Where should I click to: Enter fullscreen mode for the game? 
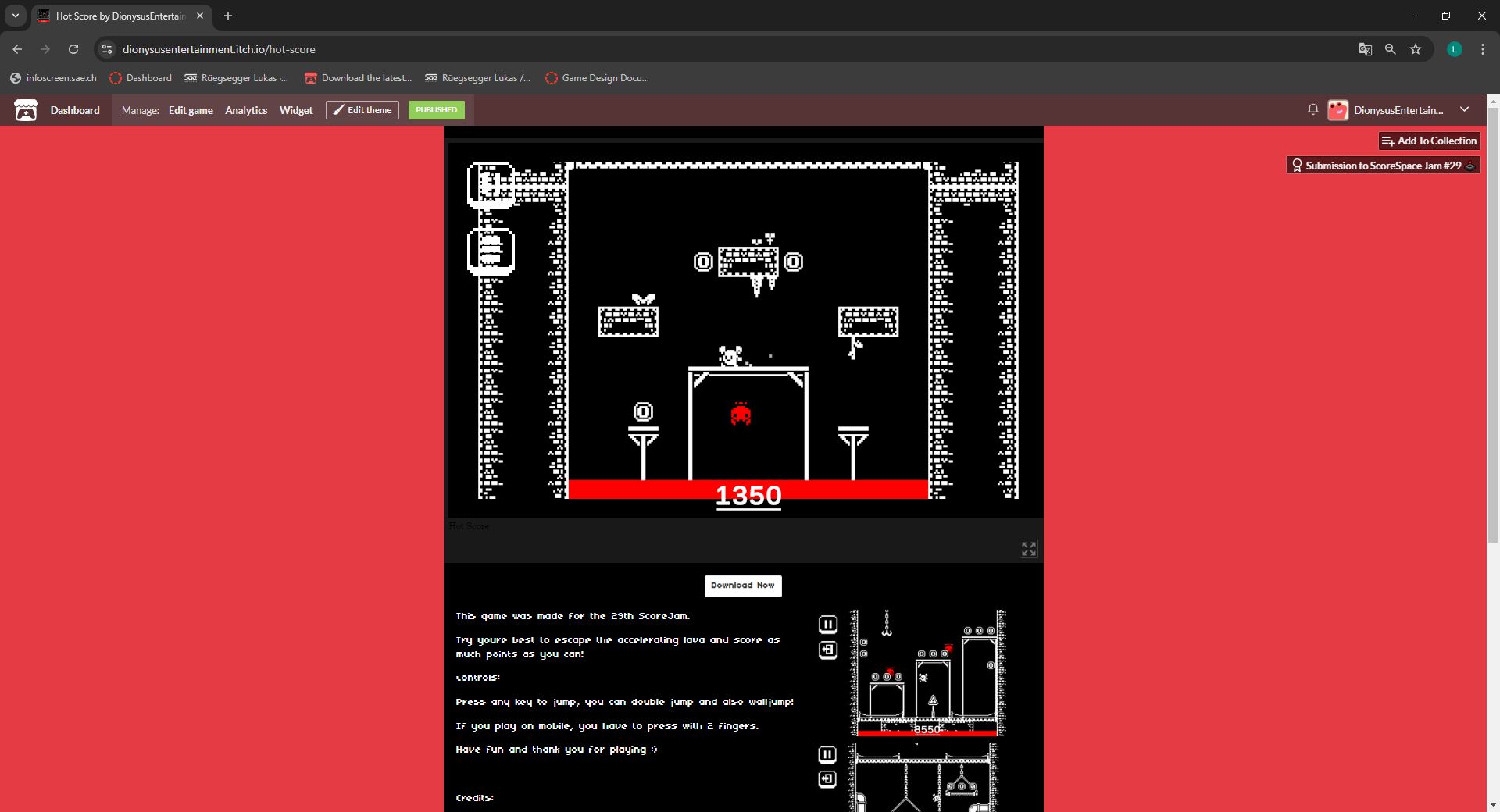1028,549
